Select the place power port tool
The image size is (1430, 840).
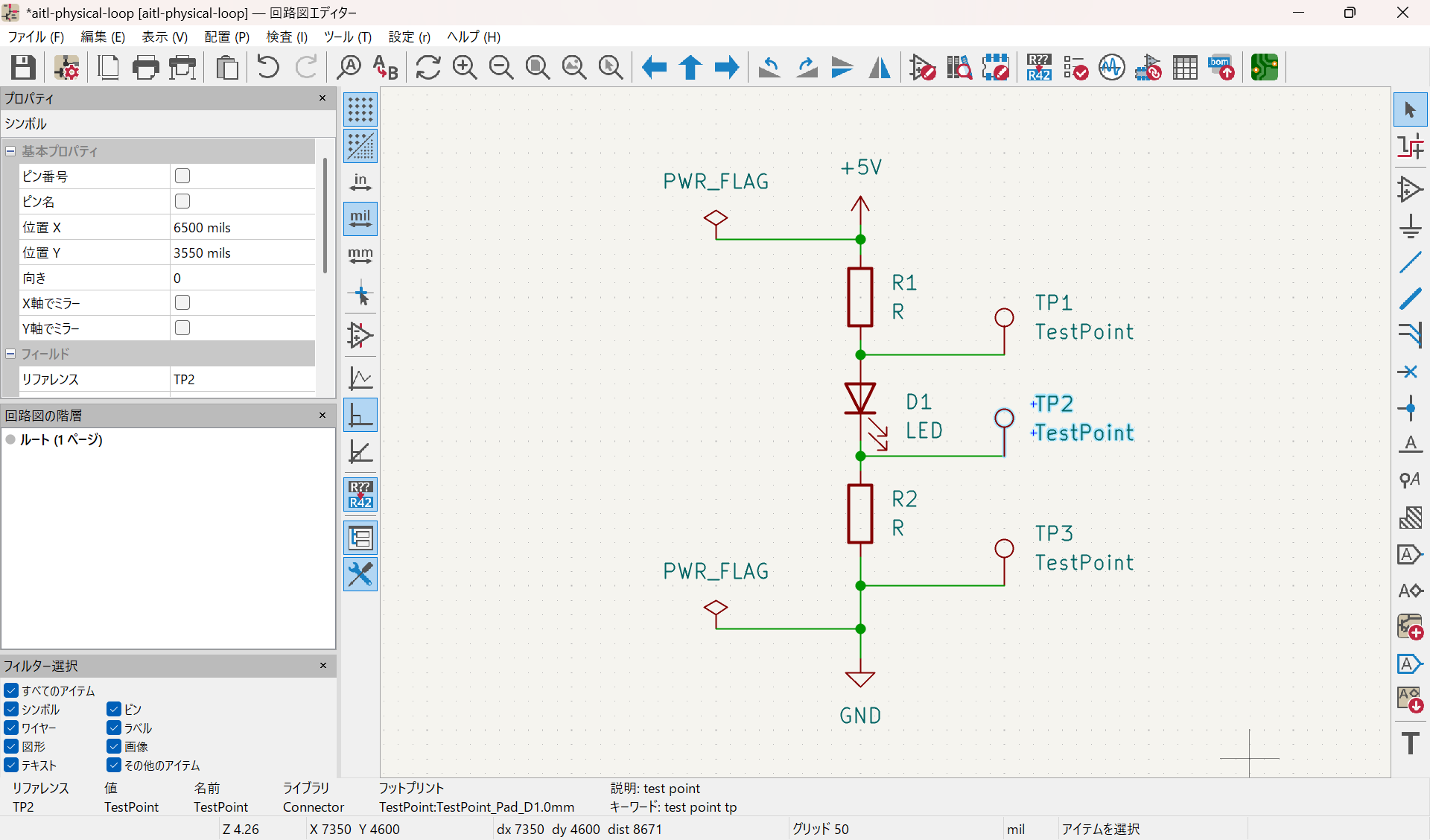pos(1411,226)
